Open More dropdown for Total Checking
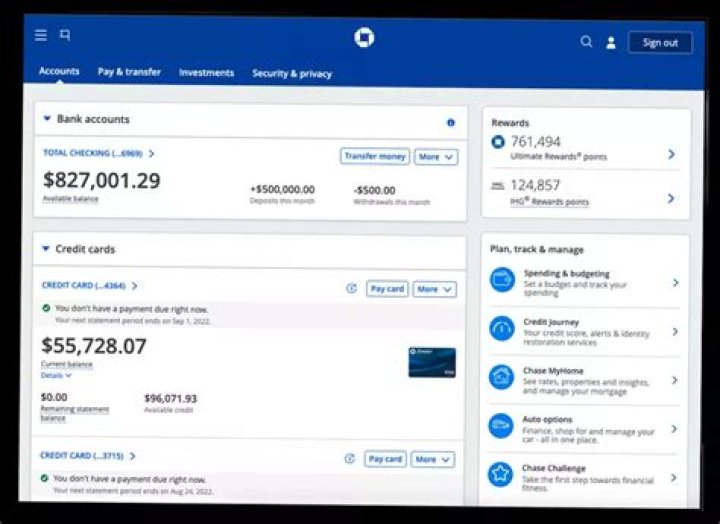 (436, 157)
